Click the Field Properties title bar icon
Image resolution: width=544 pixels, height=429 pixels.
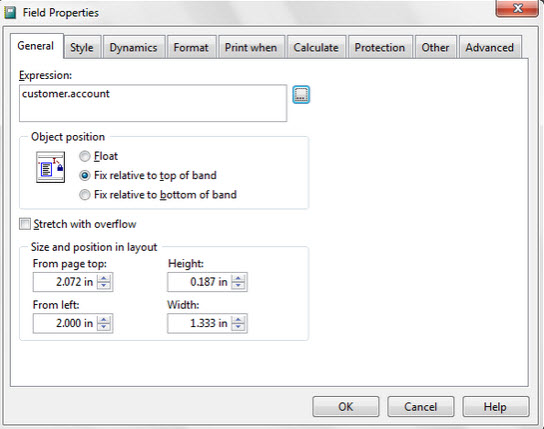[10, 13]
